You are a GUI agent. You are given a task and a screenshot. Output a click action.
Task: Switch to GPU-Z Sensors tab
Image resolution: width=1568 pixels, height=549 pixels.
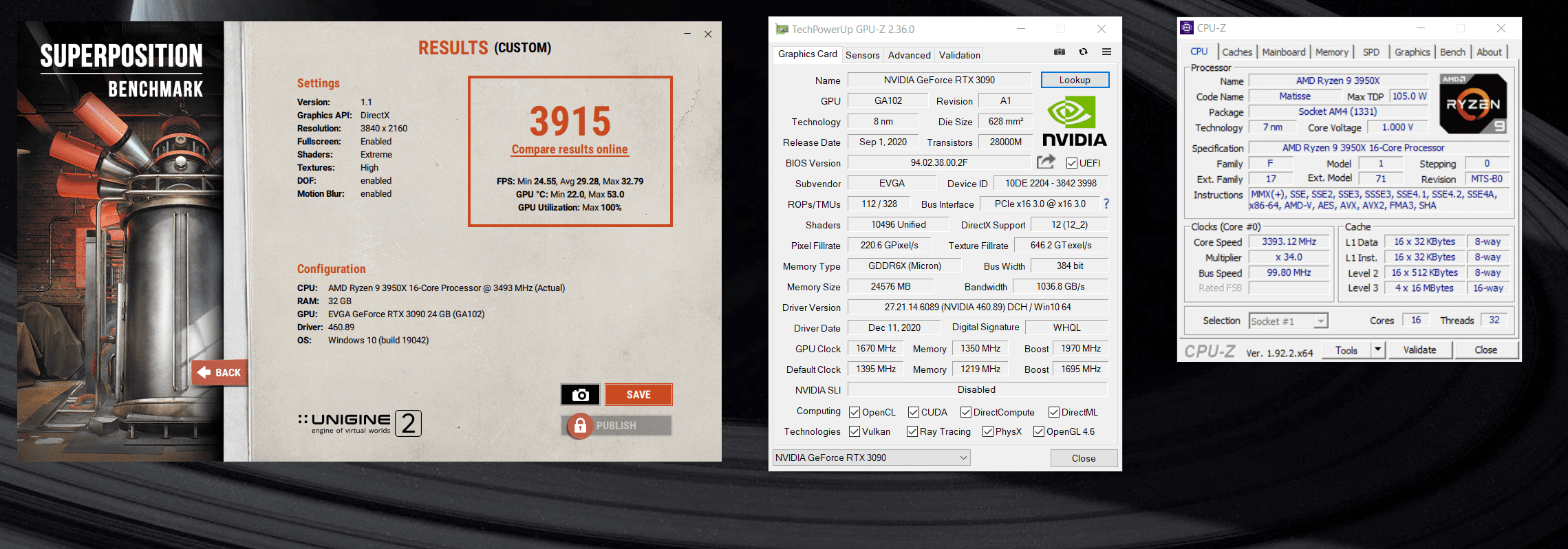862,55
